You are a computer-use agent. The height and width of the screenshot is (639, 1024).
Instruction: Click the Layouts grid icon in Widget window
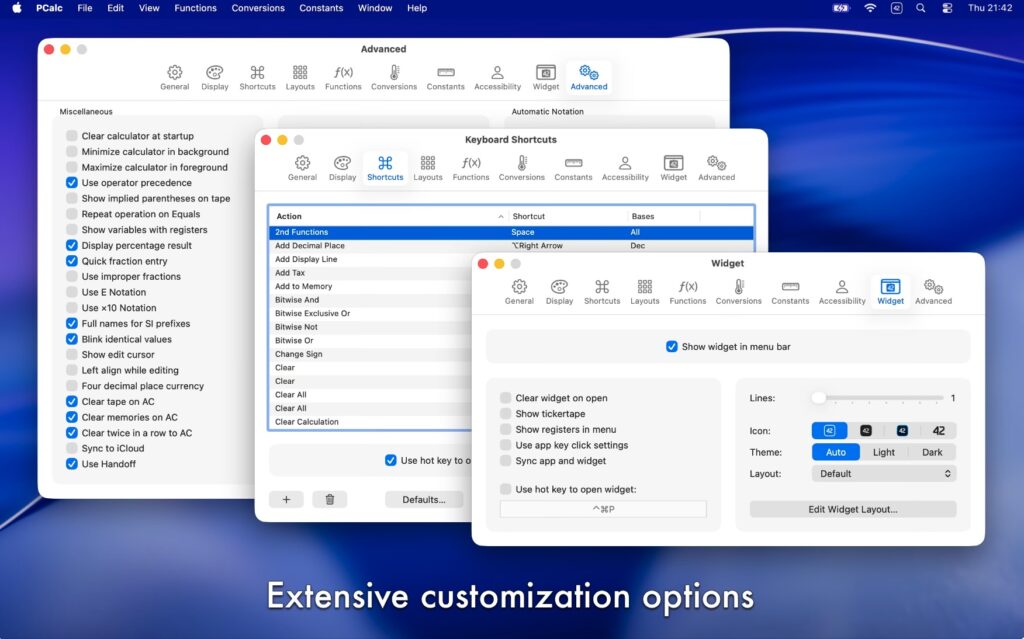coord(644,290)
